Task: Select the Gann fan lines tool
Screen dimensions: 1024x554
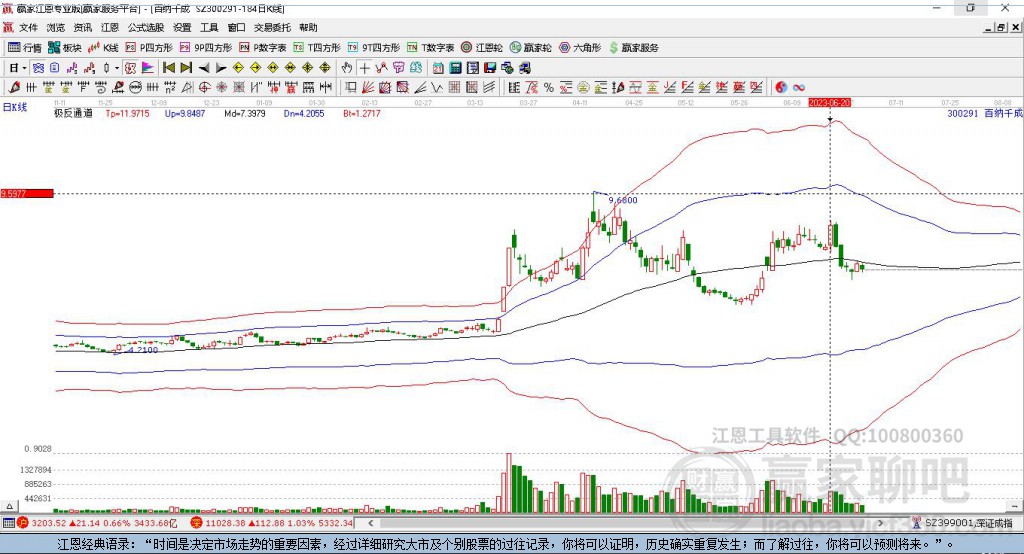Action: [x=368, y=88]
